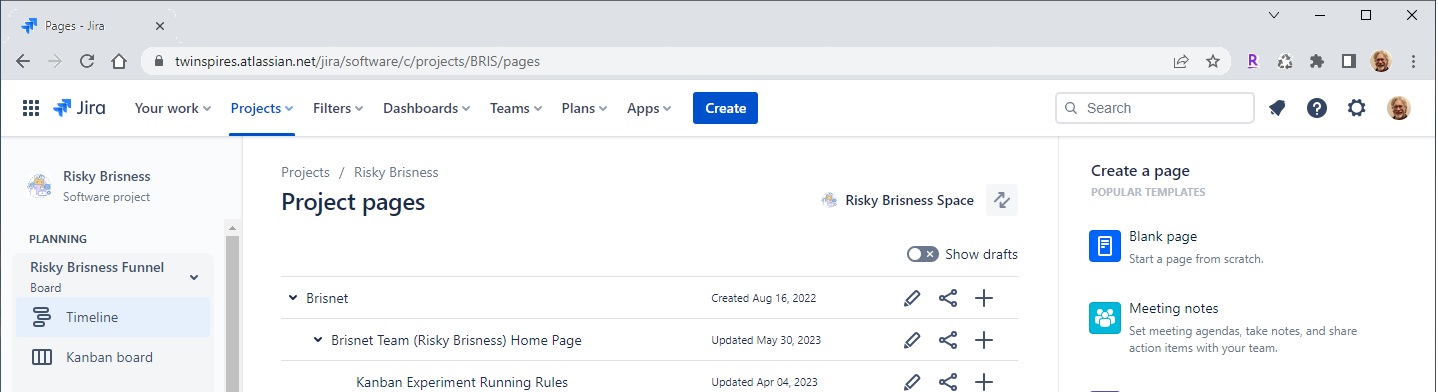
Task: Close the Pages - Jira browser tab
Action: coord(160,26)
